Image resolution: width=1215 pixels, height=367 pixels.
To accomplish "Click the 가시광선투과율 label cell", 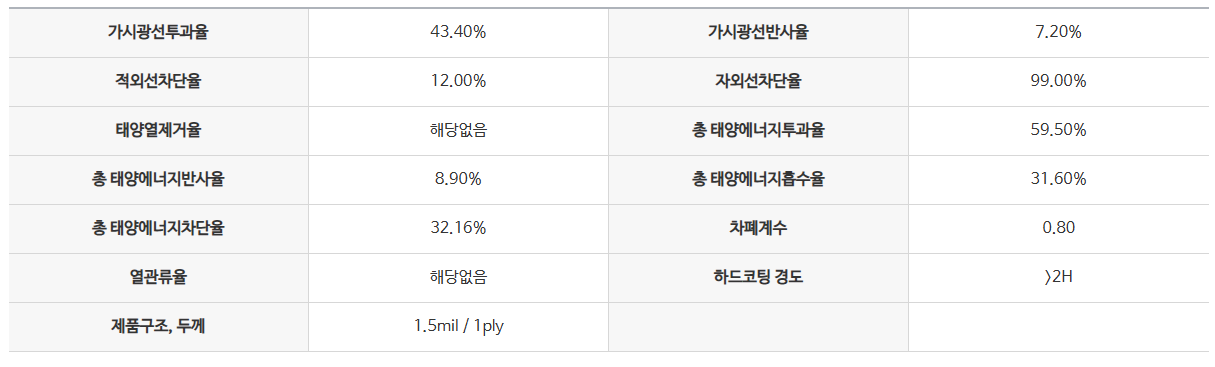I will (x=158, y=32).
